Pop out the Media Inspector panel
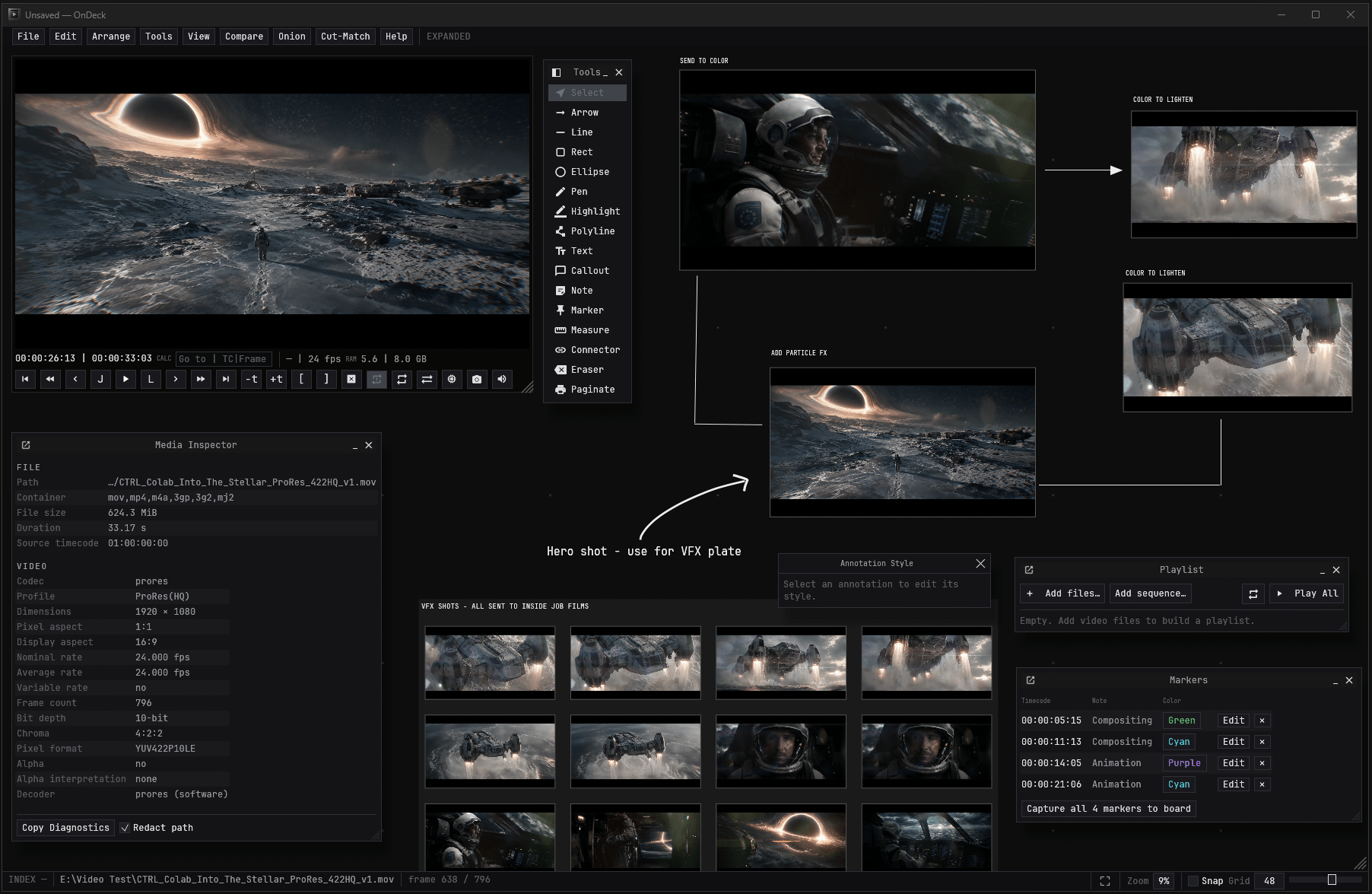The width and height of the screenshot is (1372, 894). coord(26,445)
